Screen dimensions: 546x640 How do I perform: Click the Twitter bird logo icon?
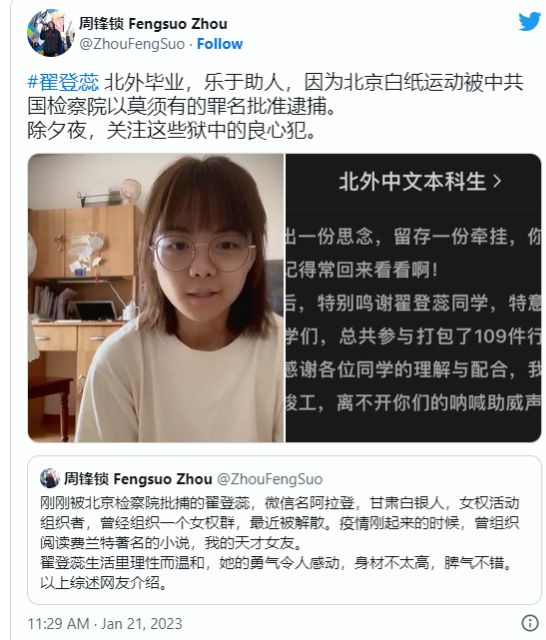coord(530,21)
